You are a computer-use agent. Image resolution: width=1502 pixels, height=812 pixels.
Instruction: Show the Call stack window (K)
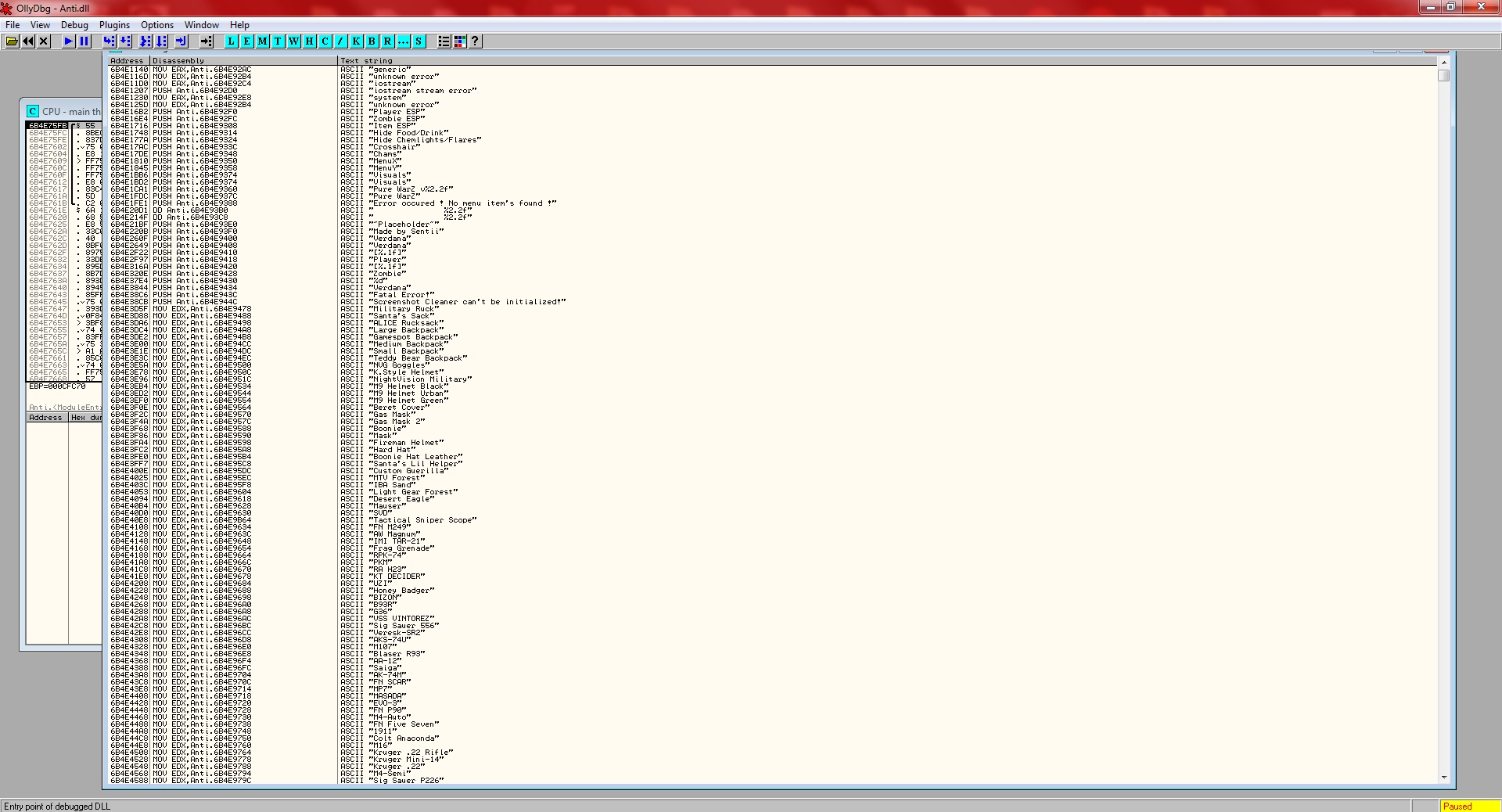357,41
